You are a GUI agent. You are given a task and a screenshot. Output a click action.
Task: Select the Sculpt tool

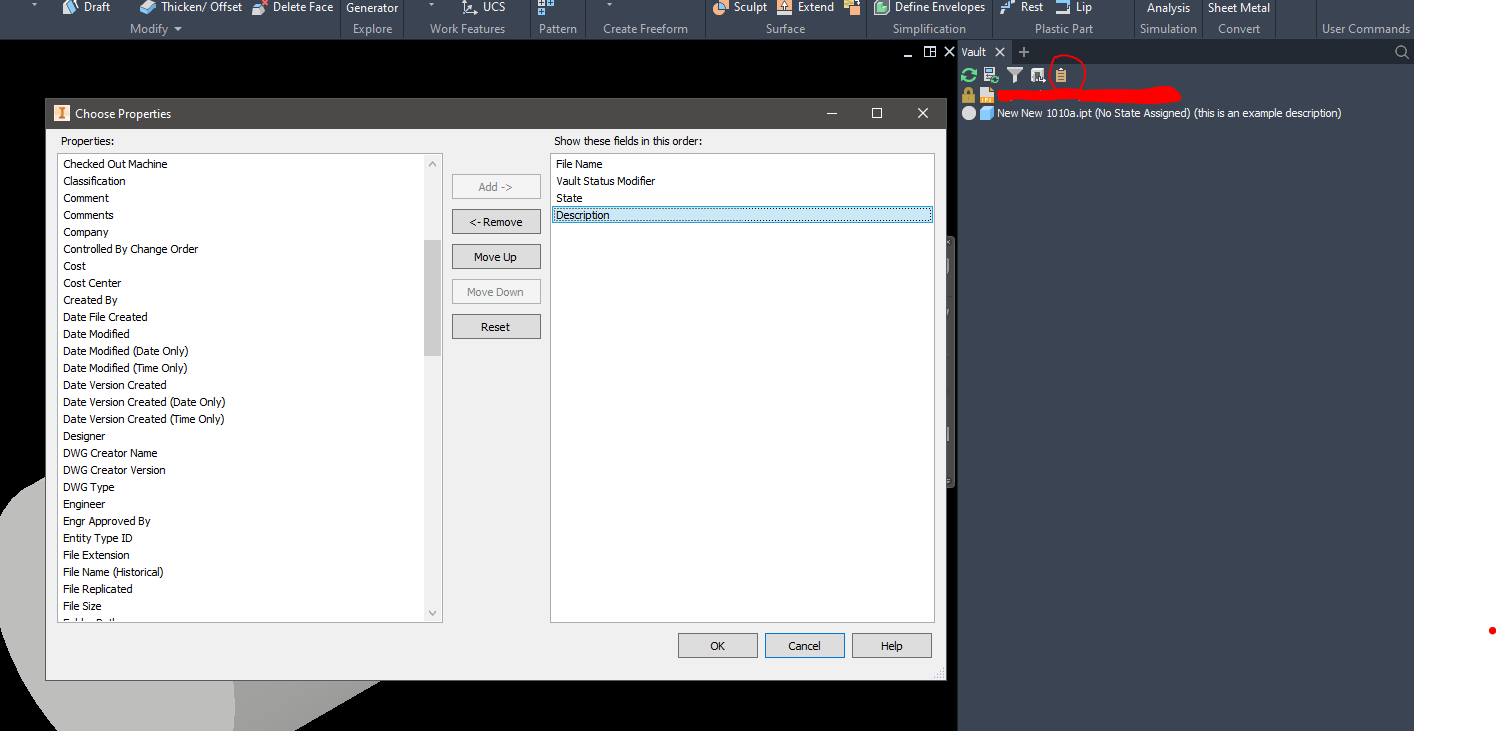[740, 7]
